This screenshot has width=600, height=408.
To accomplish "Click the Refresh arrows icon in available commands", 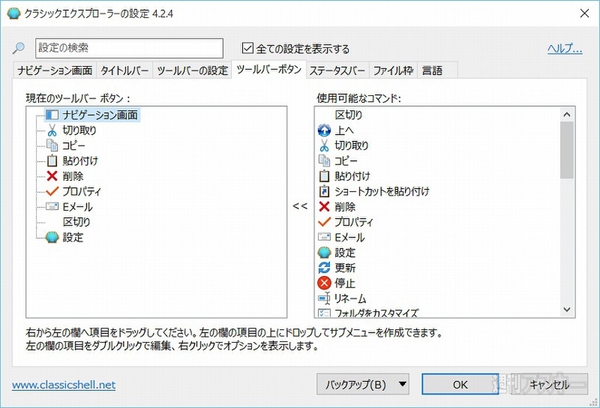I will (x=324, y=268).
